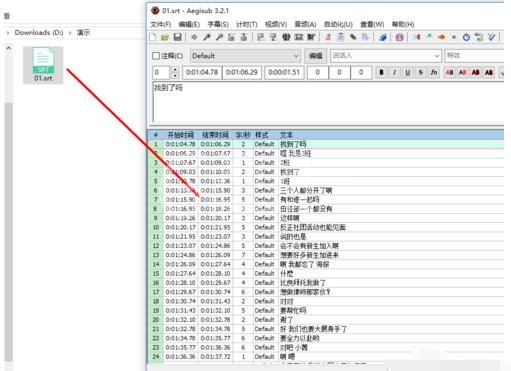Open the 字幕(S) menu
Image resolution: width=511 pixels, height=371 pixels.
218,24
